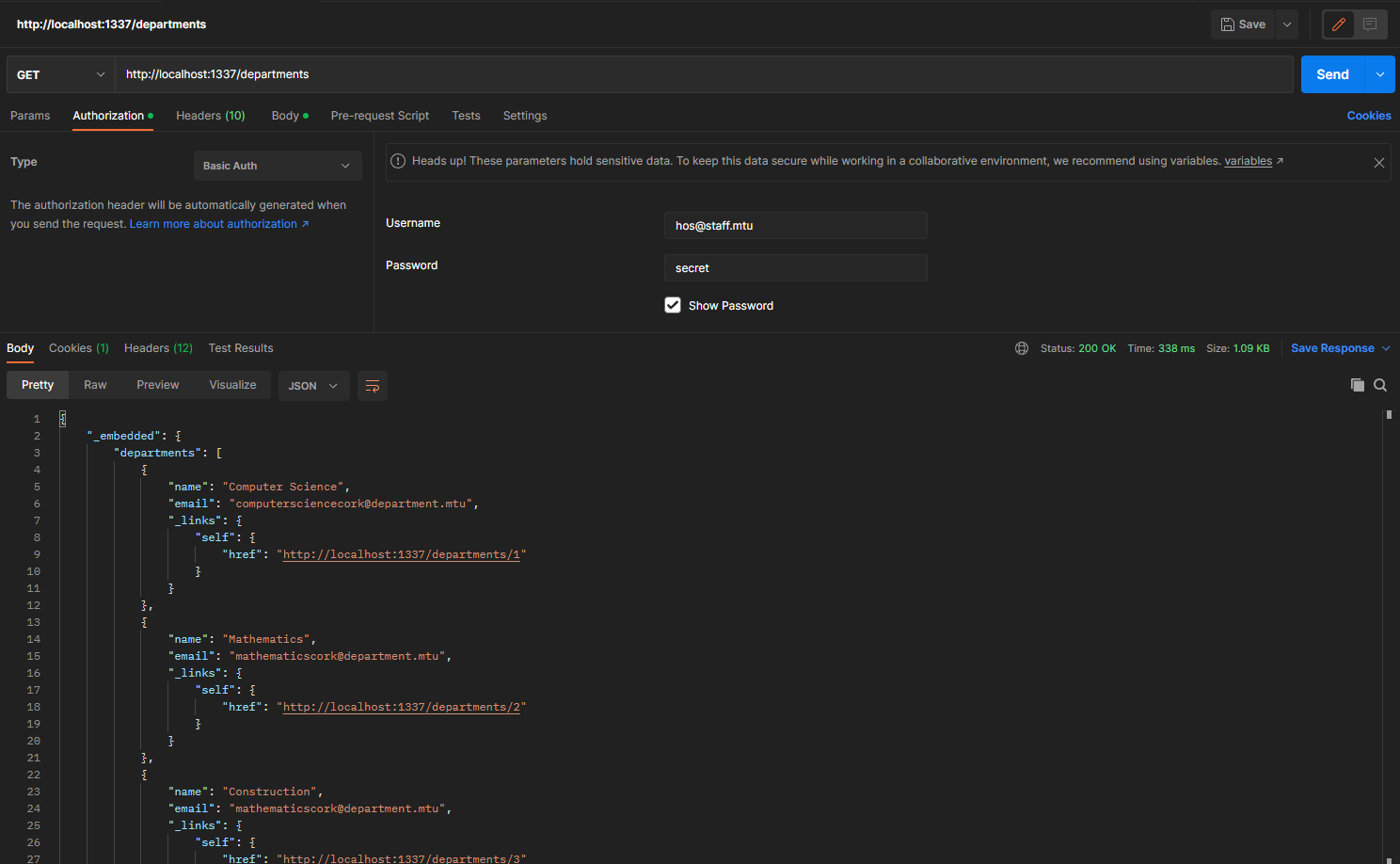This screenshot has height=864, width=1400.
Task: Click the 200 OK status text
Action: tap(1097, 348)
